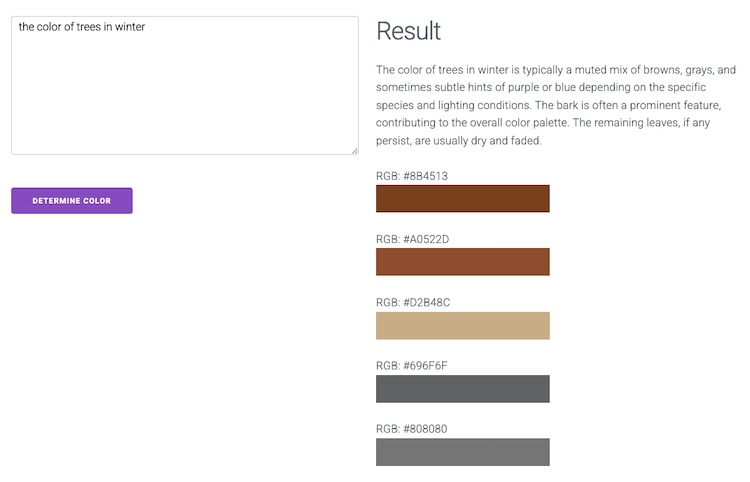The height and width of the screenshot is (482, 750).
Task: Click the RGB: #A0522D label
Action: [412, 239]
